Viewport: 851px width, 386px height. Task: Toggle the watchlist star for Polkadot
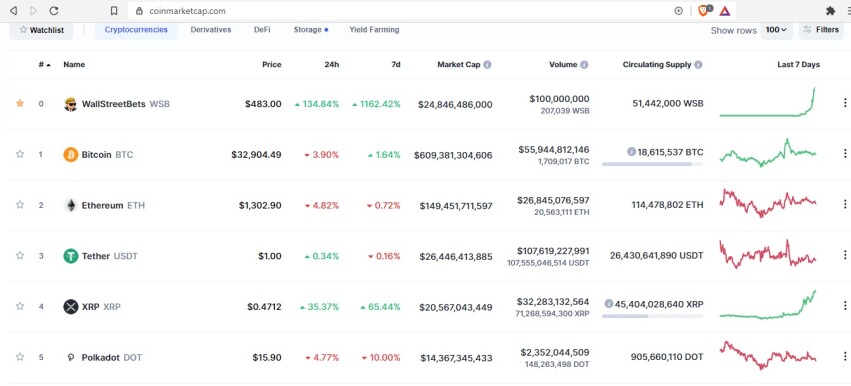[20, 357]
